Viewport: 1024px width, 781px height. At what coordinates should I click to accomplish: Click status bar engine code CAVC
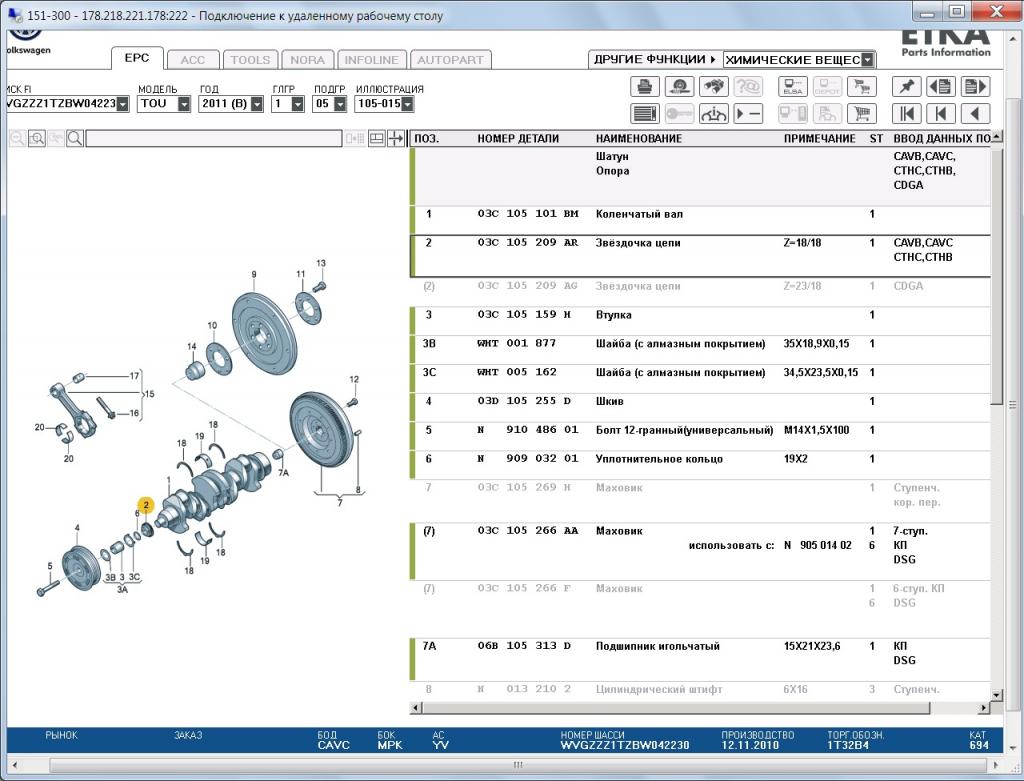pyautogui.click(x=334, y=745)
